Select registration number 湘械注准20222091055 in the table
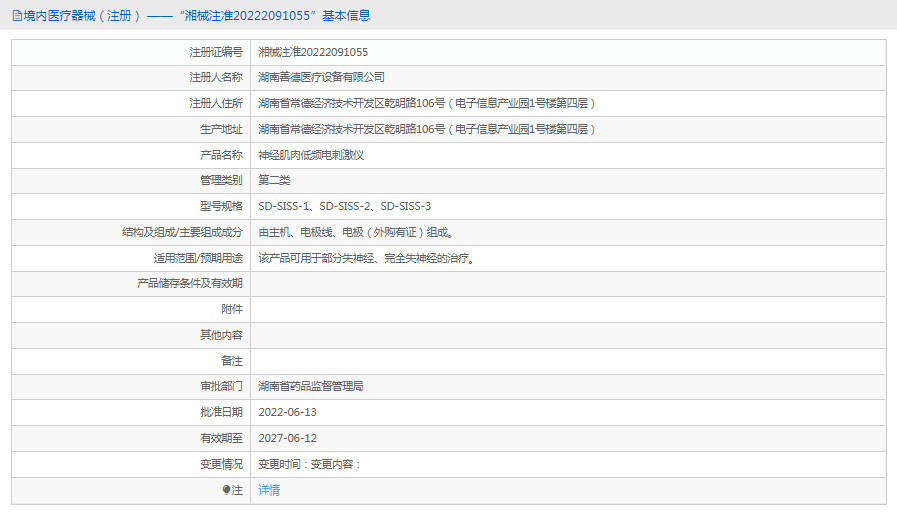Screen dimensions: 897x514 [313, 52]
